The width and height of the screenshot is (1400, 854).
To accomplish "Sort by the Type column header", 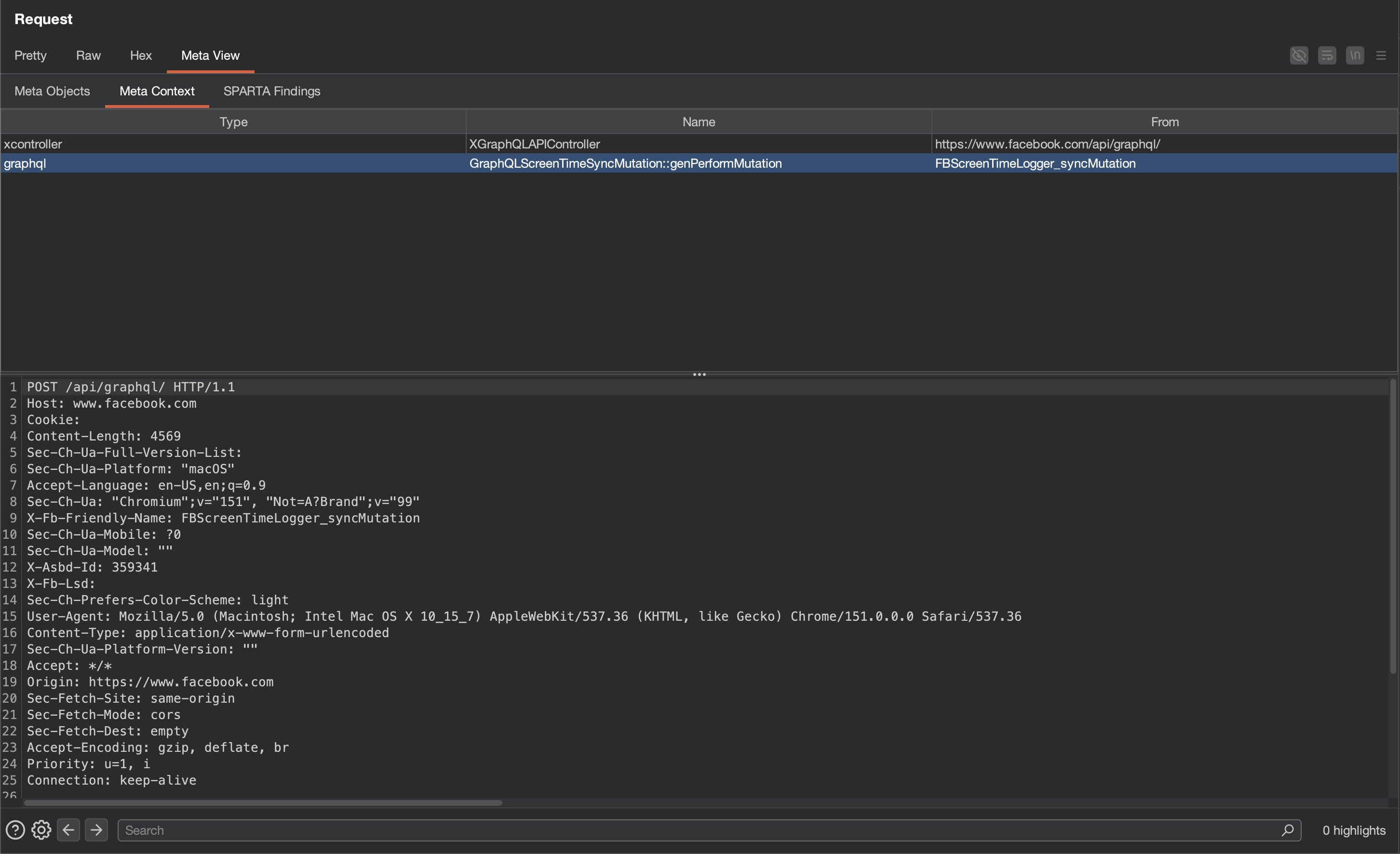I will pos(233,121).
